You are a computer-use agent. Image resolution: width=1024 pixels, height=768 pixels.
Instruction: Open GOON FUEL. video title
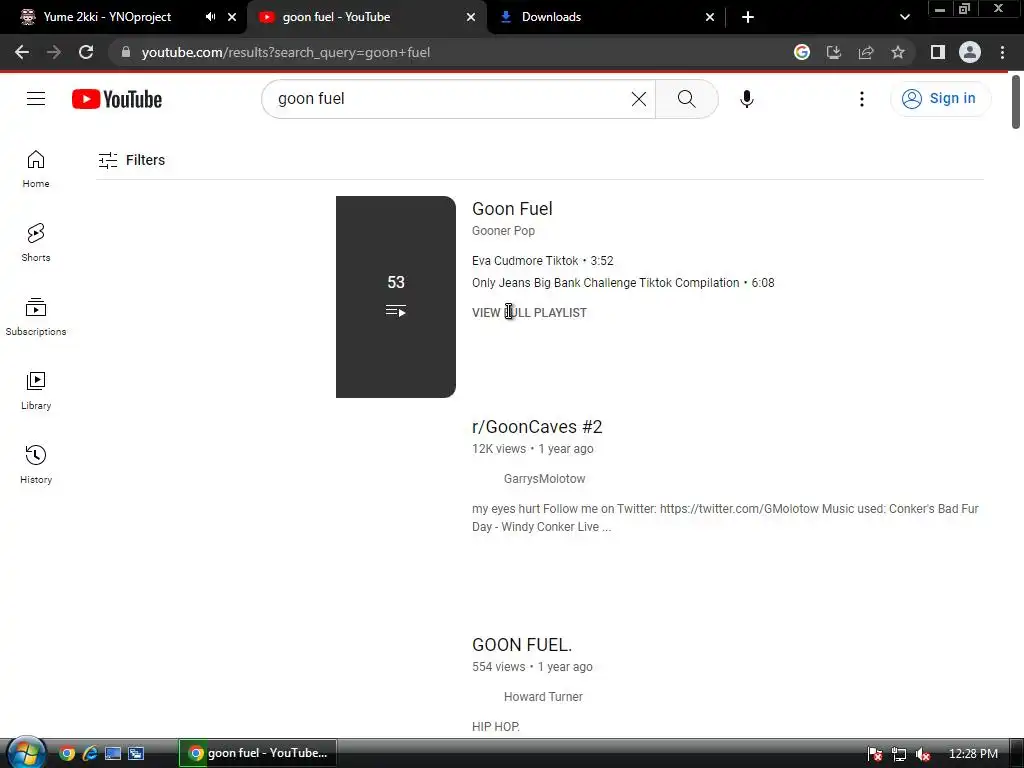pyautogui.click(x=522, y=645)
